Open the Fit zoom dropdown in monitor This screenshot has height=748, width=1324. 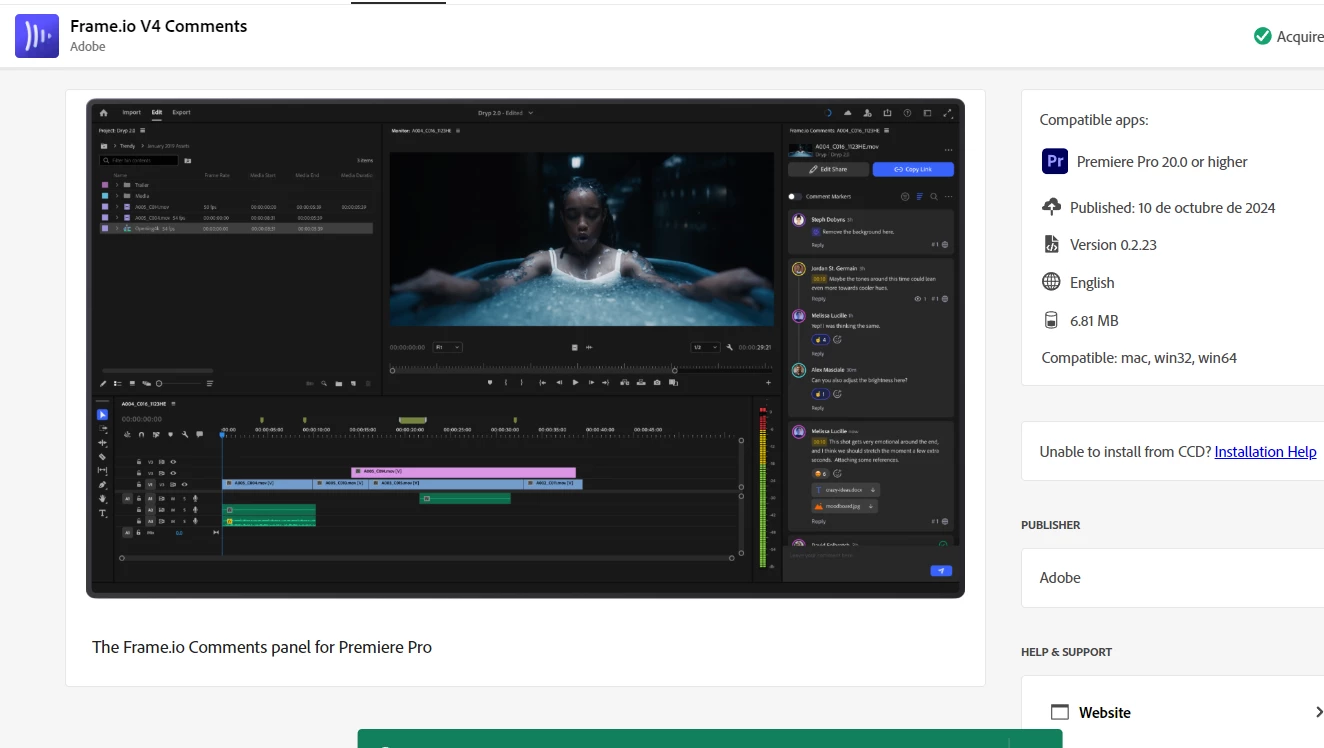pyautogui.click(x=447, y=347)
